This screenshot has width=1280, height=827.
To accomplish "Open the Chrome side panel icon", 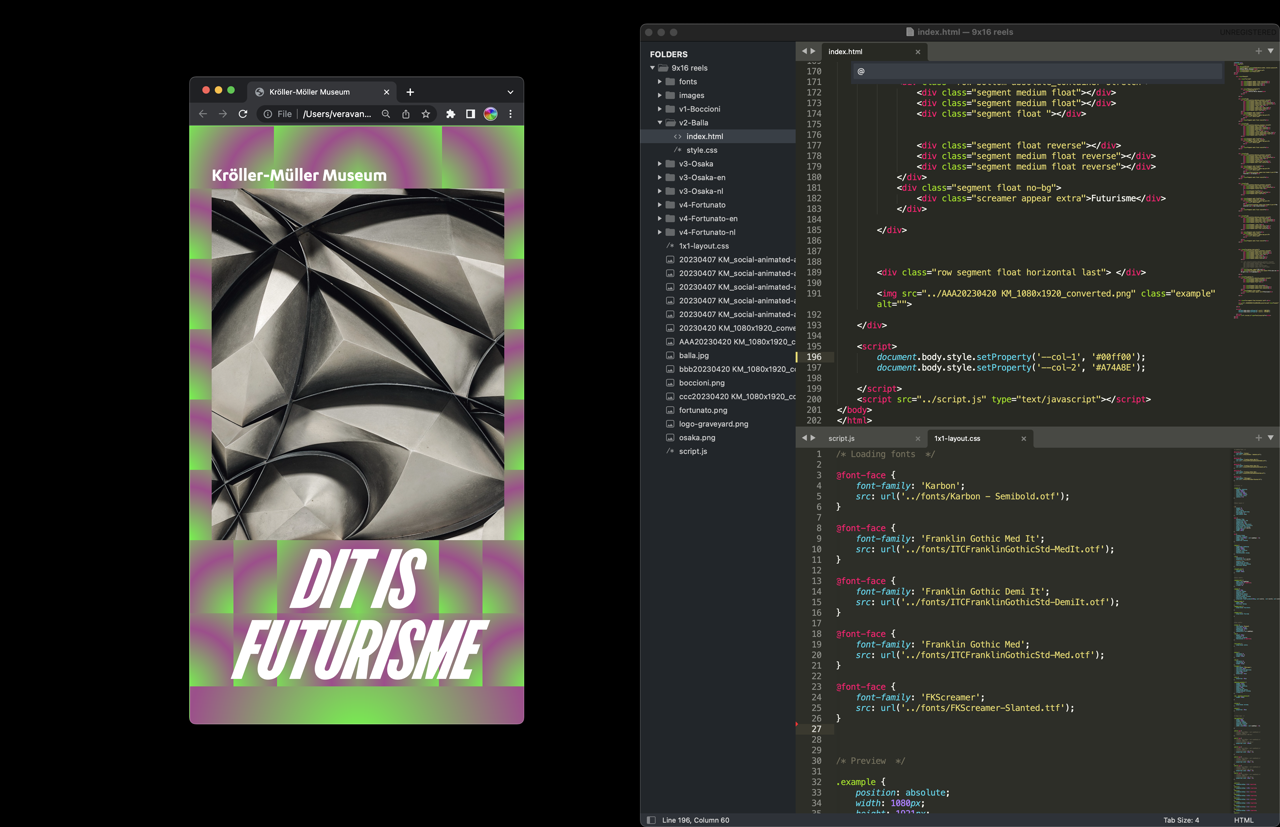I will point(470,114).
